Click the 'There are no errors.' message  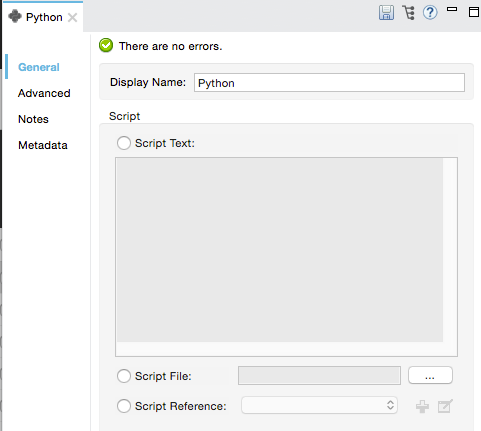[x=170, y=46]
